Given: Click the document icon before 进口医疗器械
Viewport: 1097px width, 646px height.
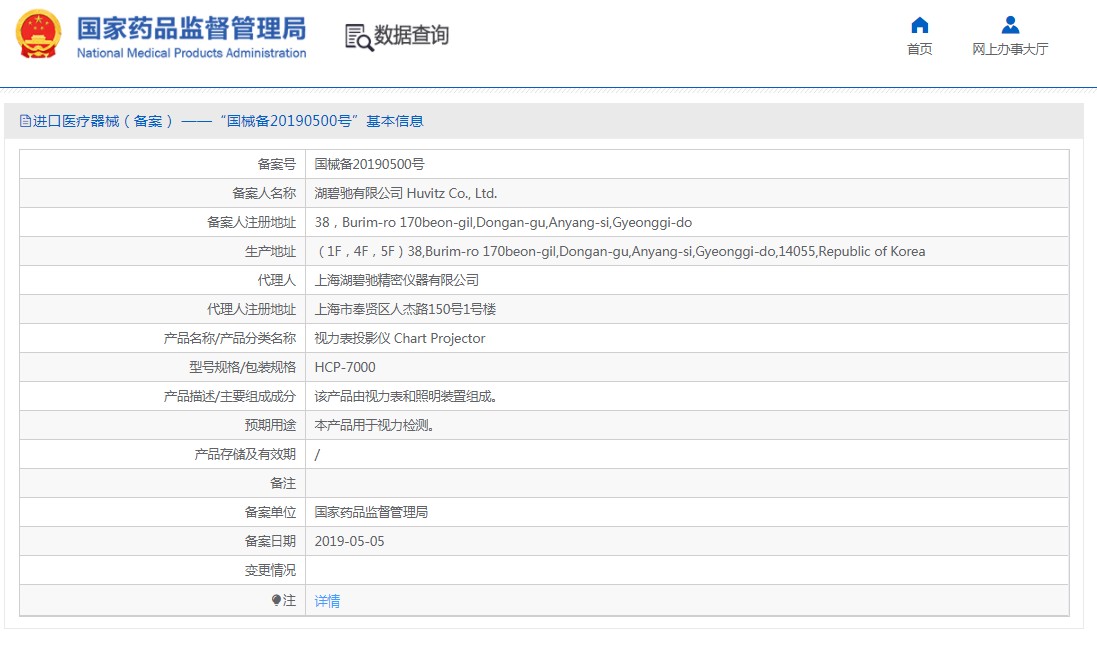Looking at the screenshot, I should click(25, 121).
